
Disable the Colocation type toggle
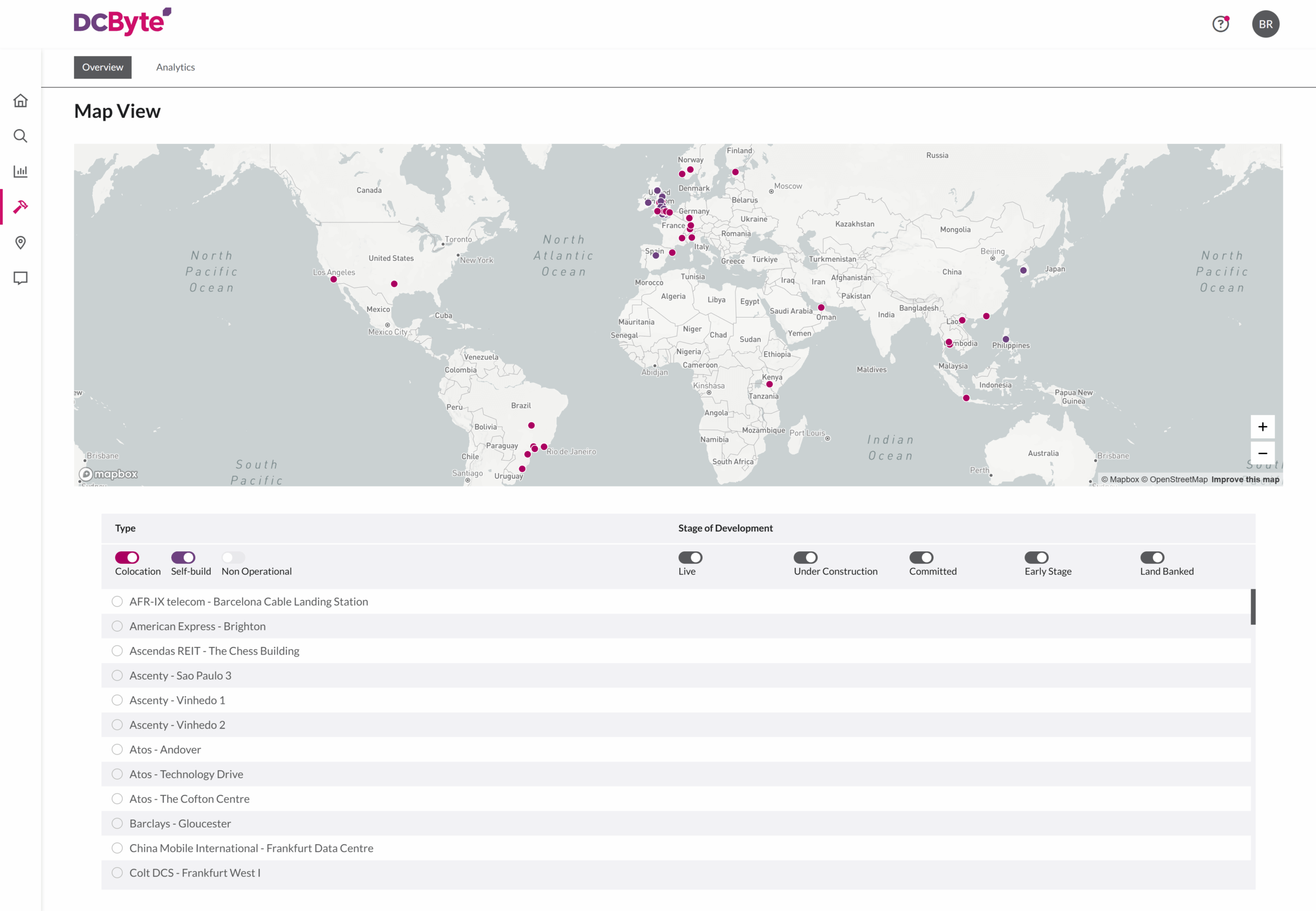128,557
